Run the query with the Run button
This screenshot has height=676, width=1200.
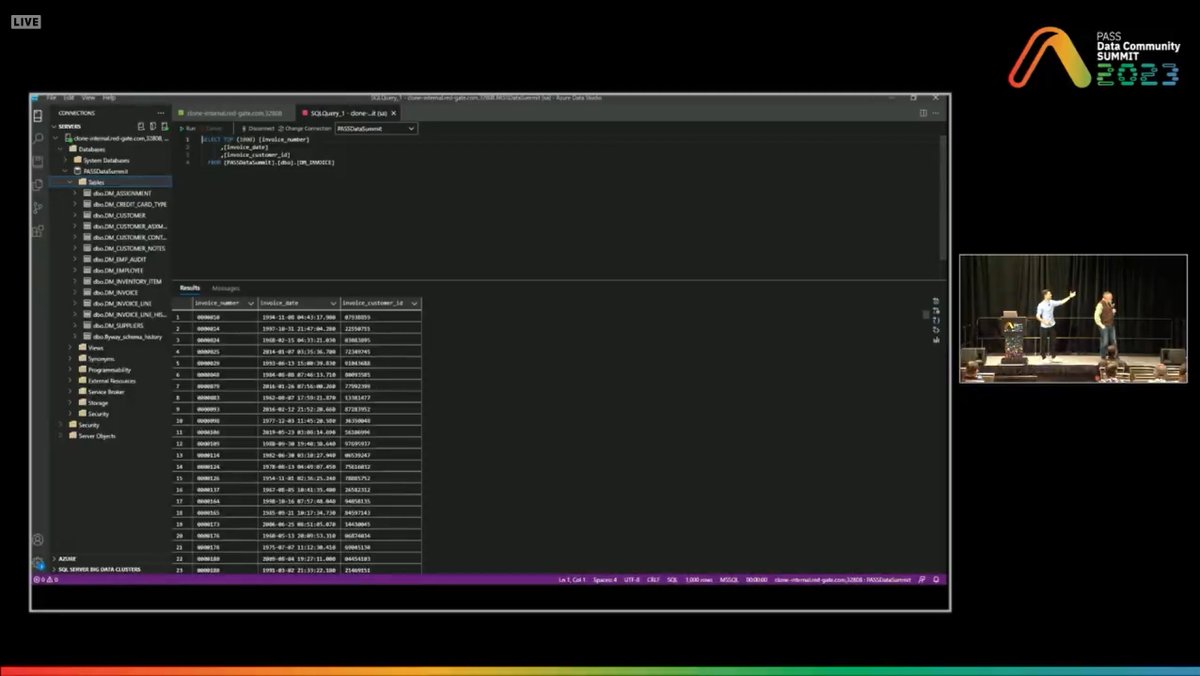tap(188, 128)
